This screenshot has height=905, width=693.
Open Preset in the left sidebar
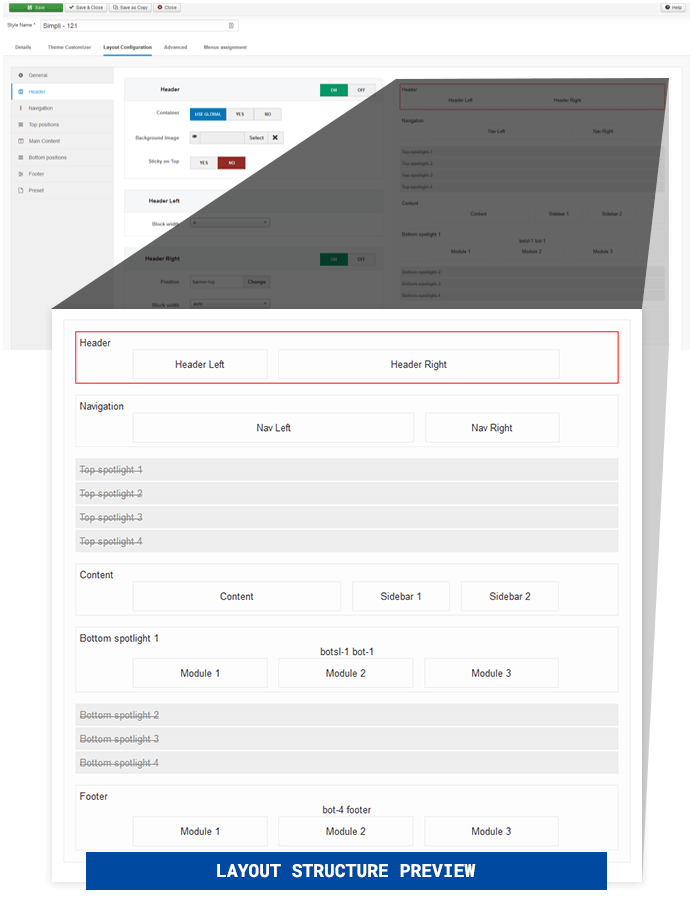36,190
